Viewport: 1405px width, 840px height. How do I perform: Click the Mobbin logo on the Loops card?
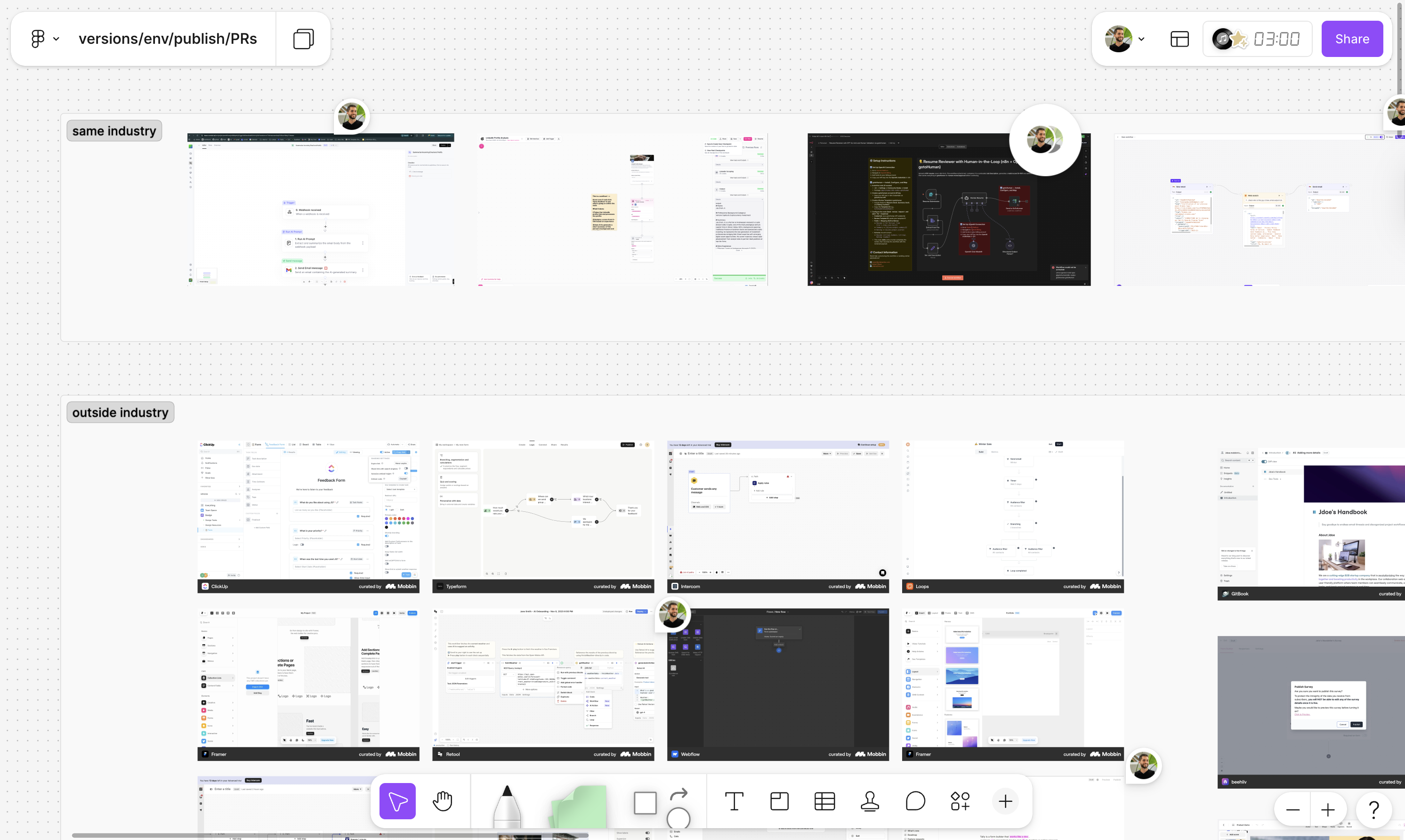pyautogui.click(x=1105, y=586)
